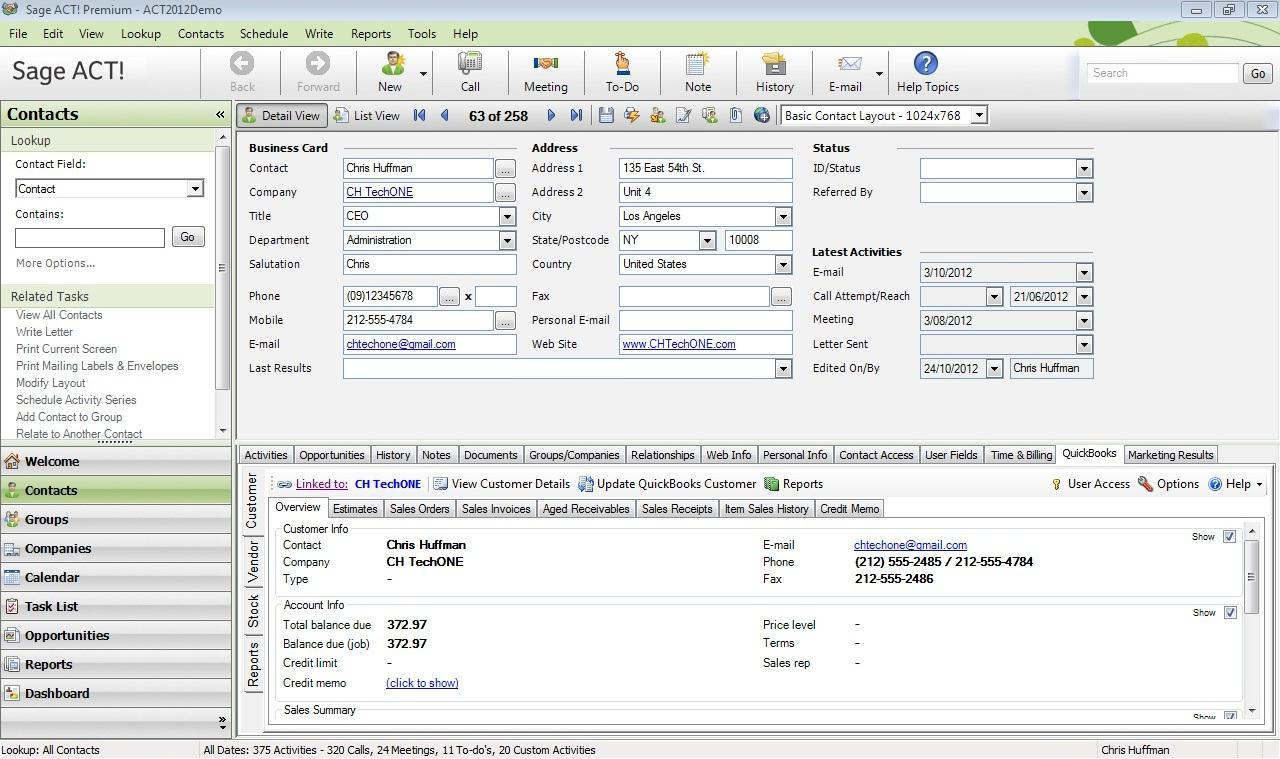
Task: Open the Schedule menu
Action: pyautogui.click(x=264, y=33)
